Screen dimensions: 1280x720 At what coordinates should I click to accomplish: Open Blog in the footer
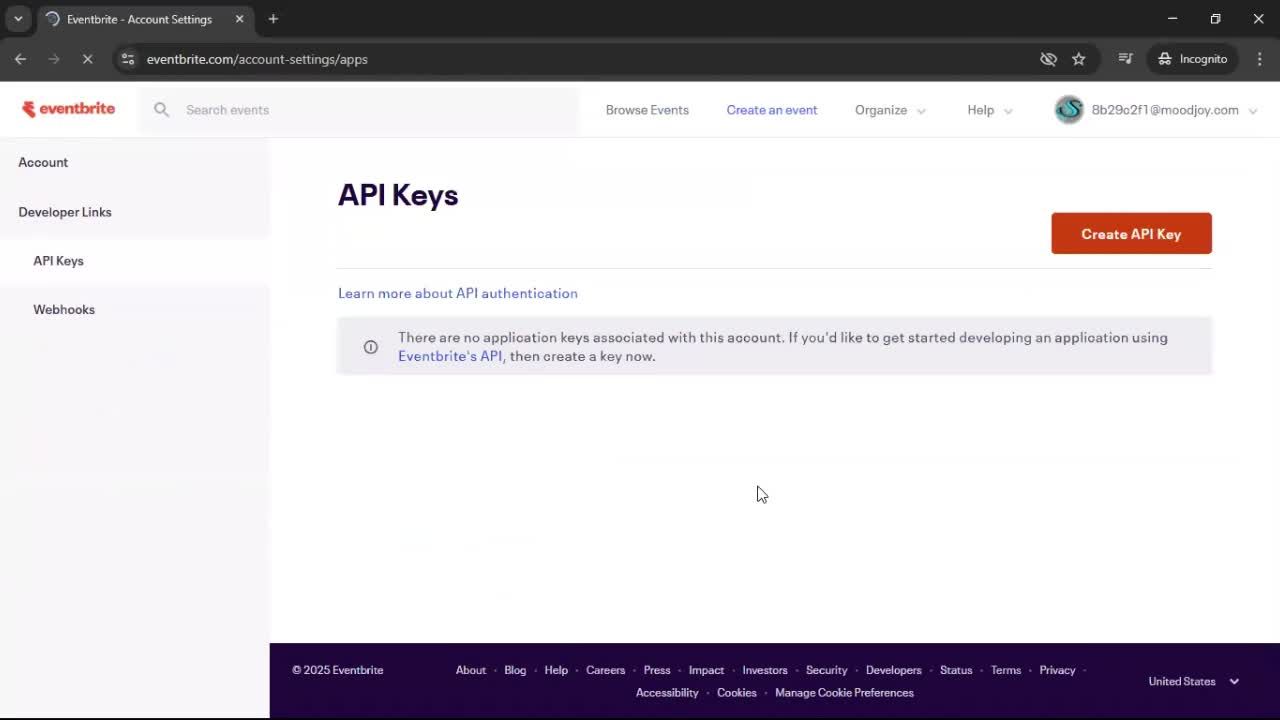[515, 670]
